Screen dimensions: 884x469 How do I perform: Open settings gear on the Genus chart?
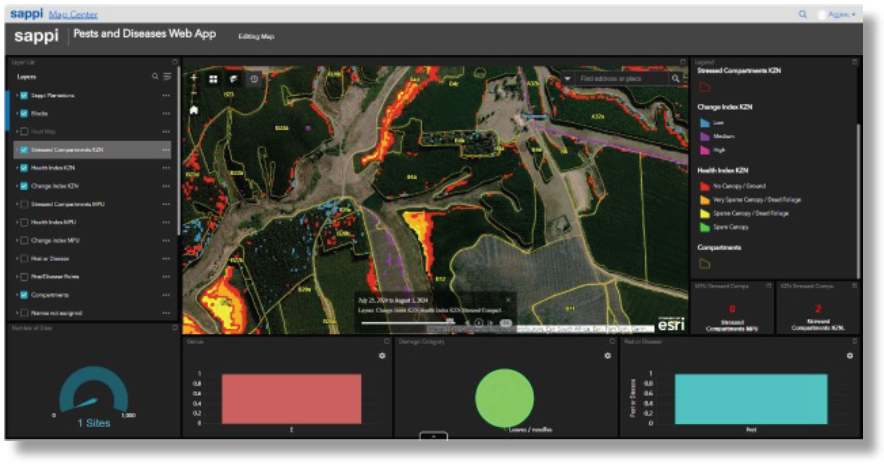382,356
